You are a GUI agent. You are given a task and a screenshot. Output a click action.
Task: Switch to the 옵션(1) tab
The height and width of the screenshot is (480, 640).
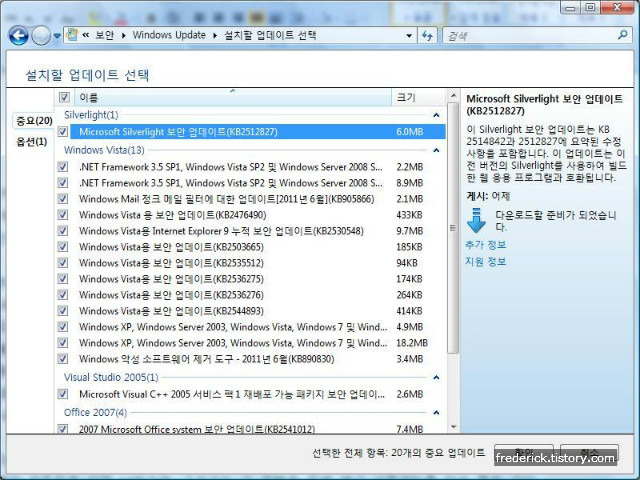[x=31, y=142]
